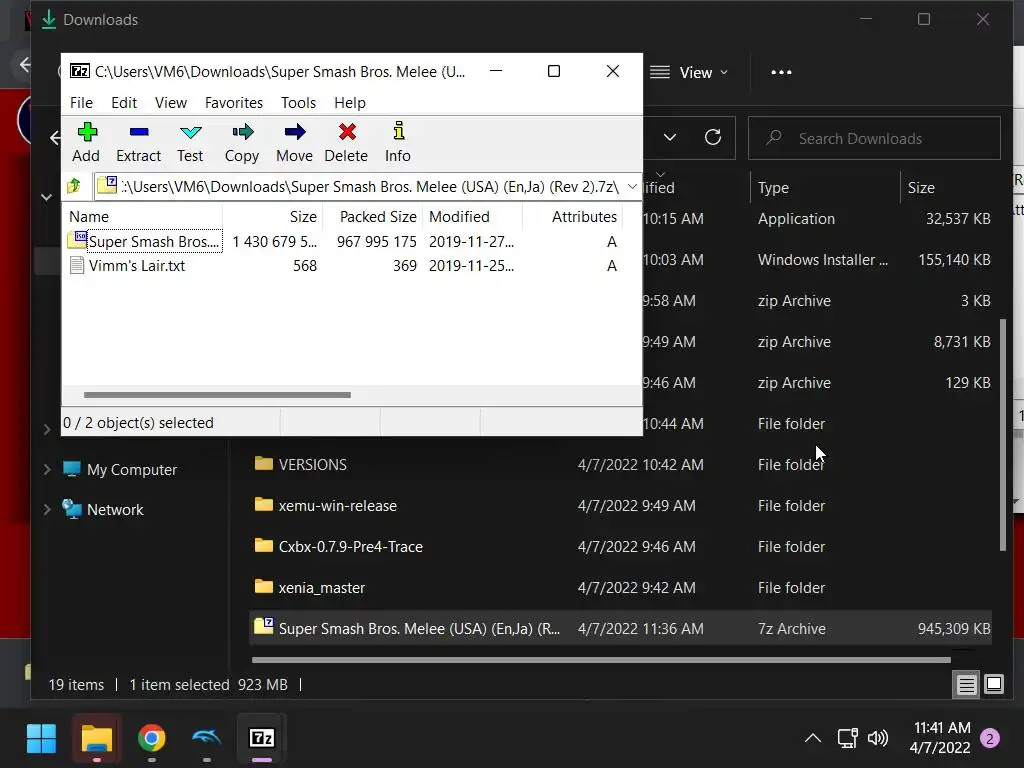Click the Copy toolbar icon in 7-Zip

coord(242,142)
